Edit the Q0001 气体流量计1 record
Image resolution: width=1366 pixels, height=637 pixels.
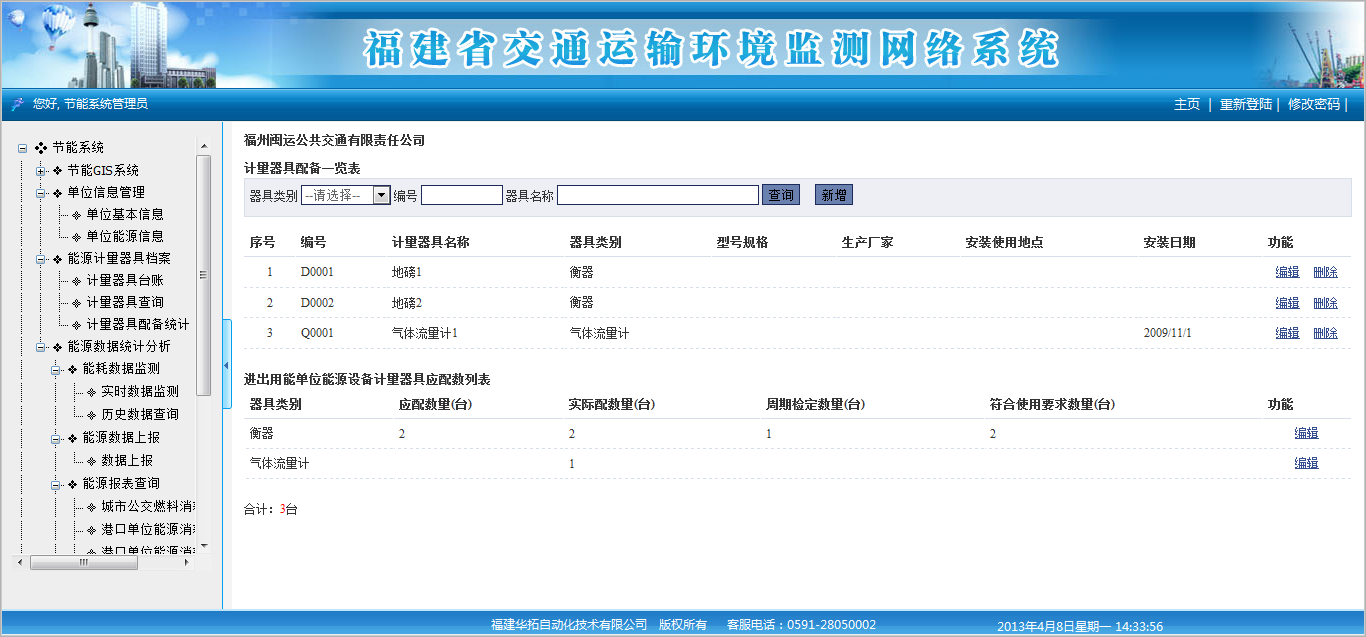[x=1288, y=333]
